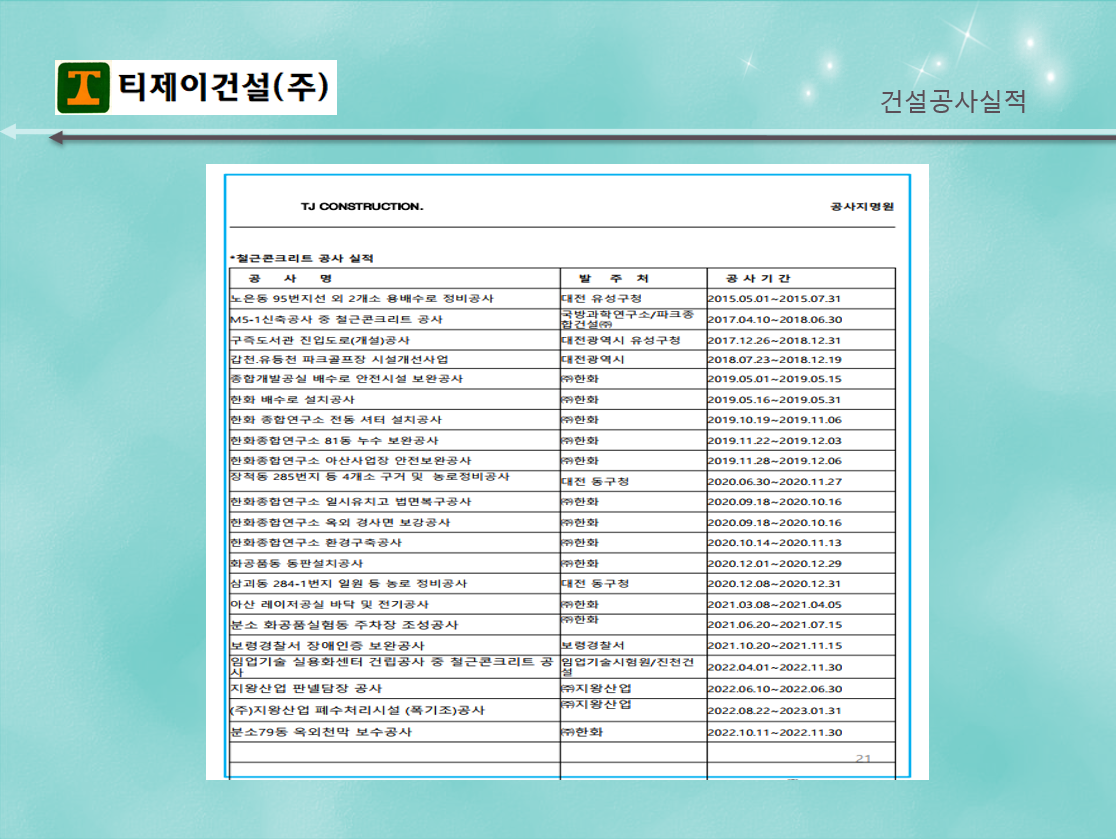Click the date '2015.05.01~2015.07.31'
Viewport: 1116px width, 839px height.
point(774,298)
